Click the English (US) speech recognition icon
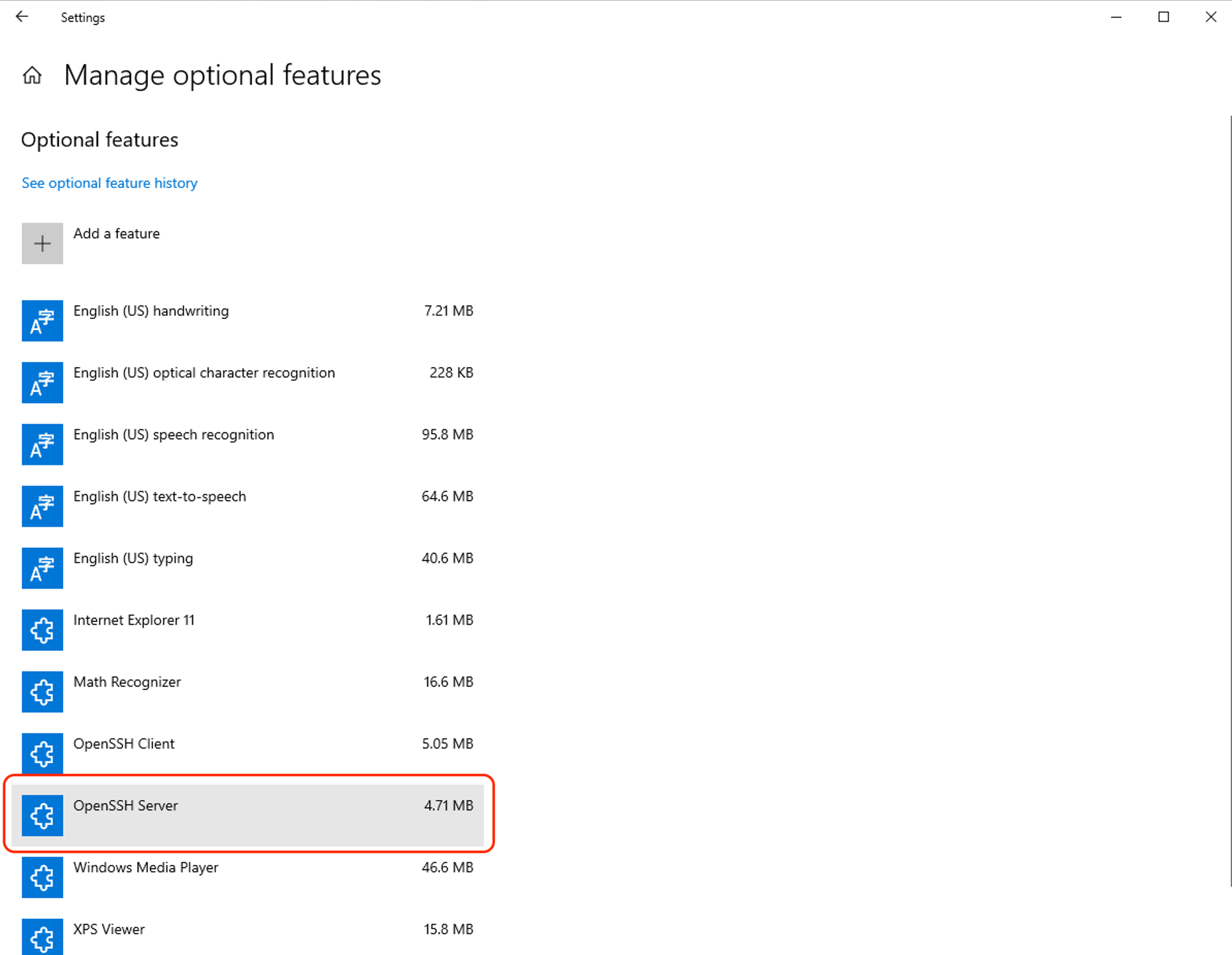The height and width of the screenshot is (955, 1232). (42, 444)
